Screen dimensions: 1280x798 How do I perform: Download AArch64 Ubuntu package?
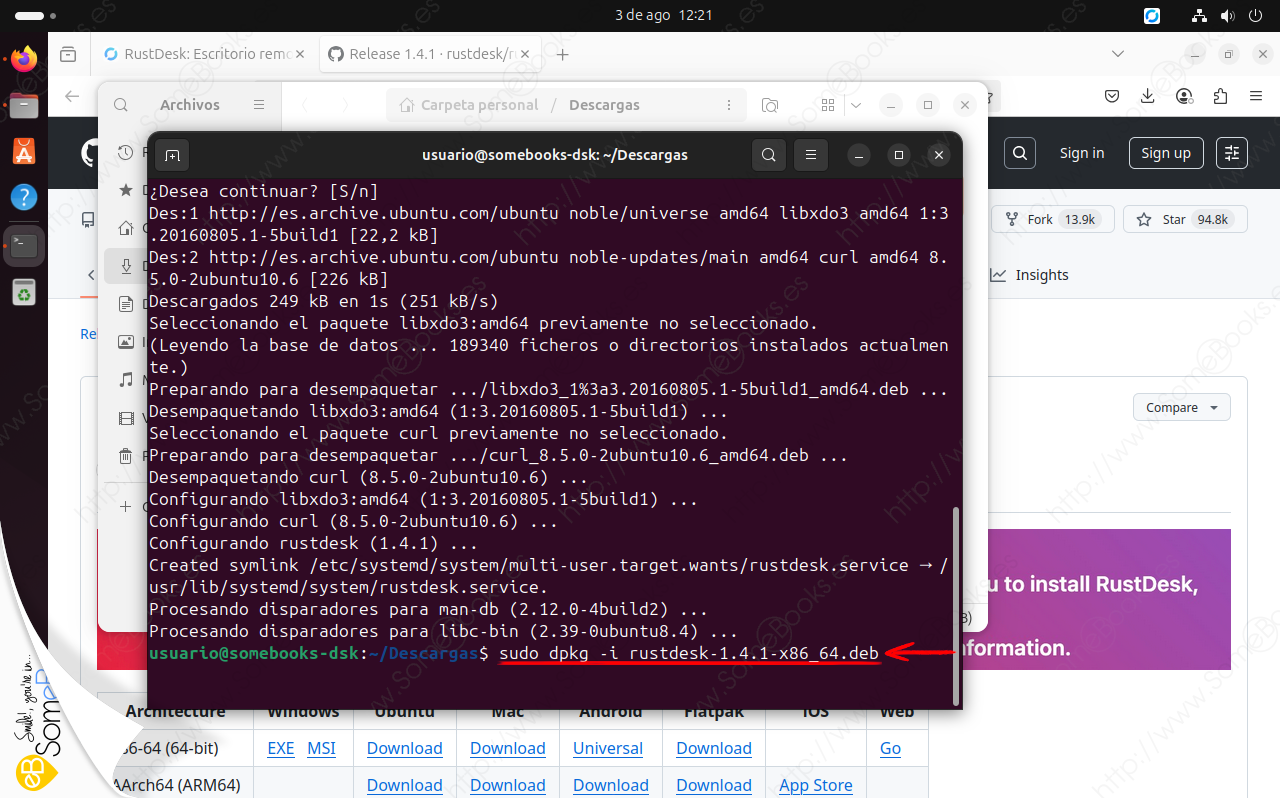coord(404,785)
